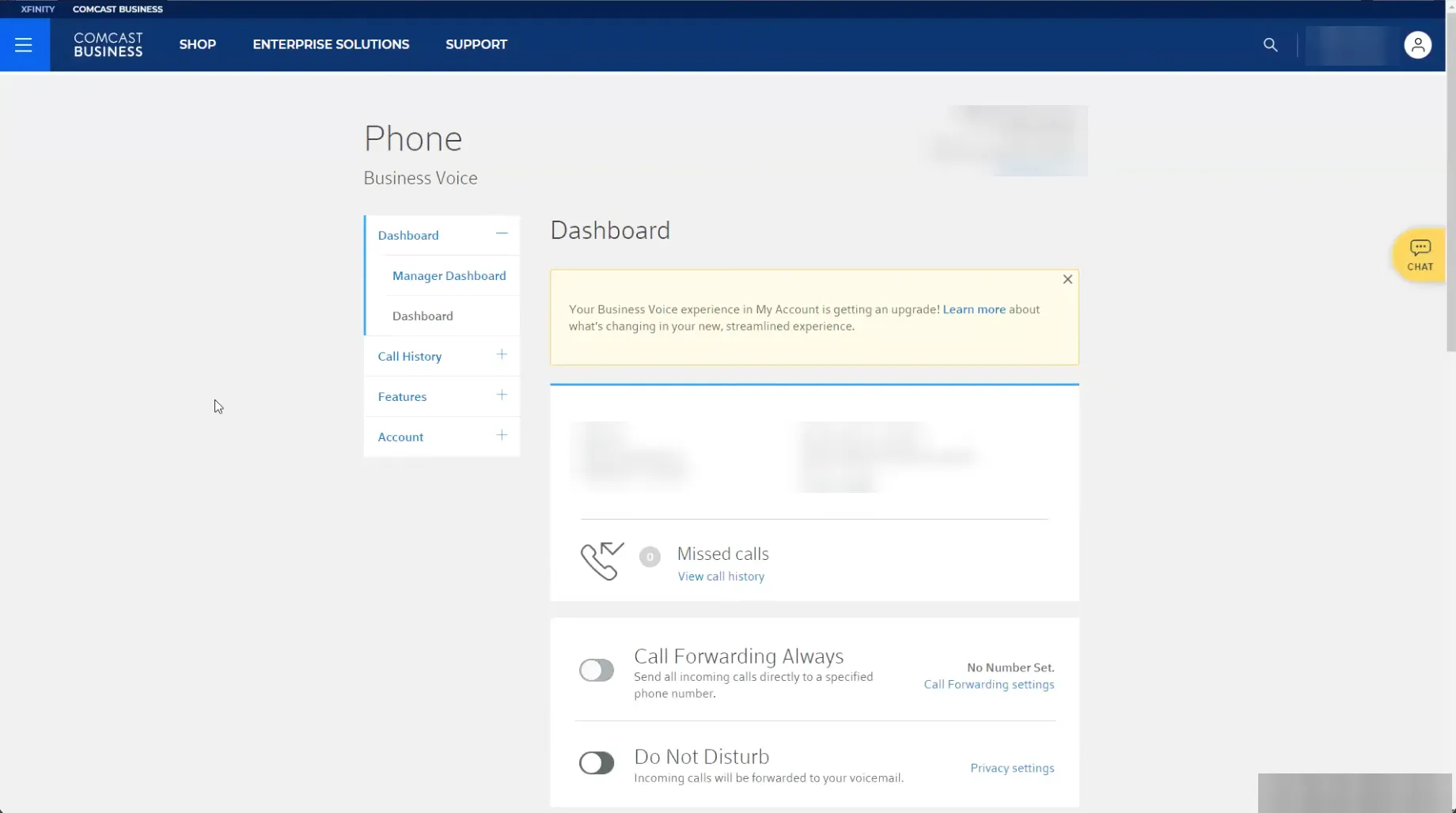Open the user profile avatar icon
The height and width of the screenshot is (813, 1456).
click(1417, 45)
